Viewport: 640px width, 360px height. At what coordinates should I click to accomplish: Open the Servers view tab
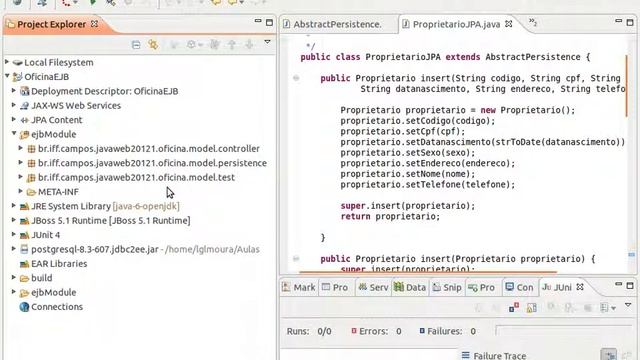373,287
